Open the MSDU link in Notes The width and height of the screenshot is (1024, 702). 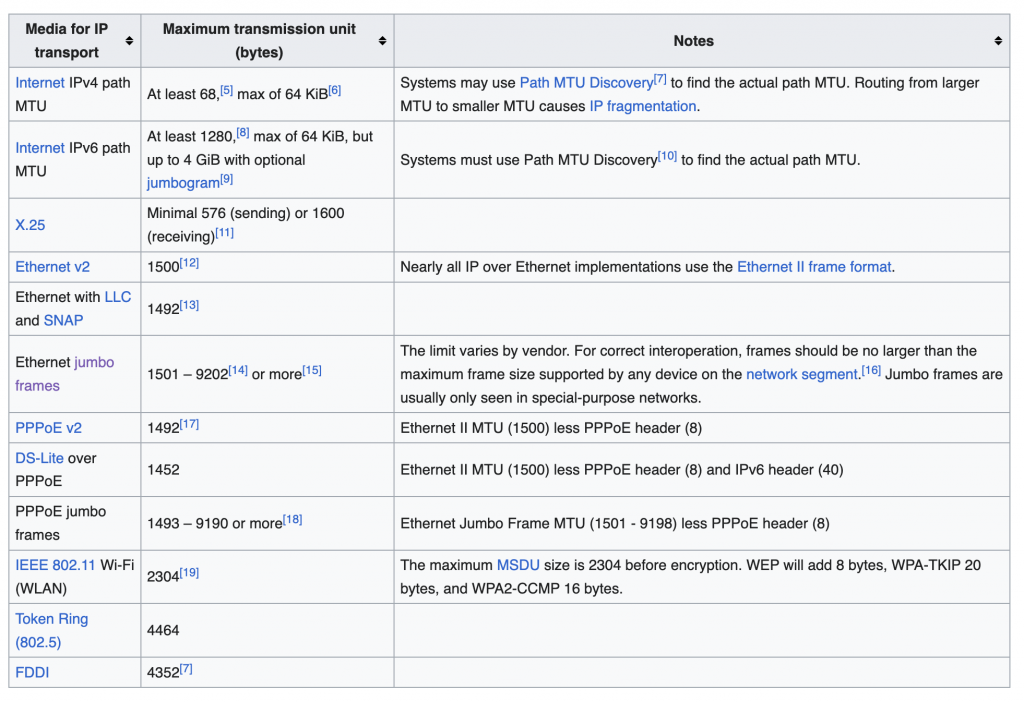(519, 565)
